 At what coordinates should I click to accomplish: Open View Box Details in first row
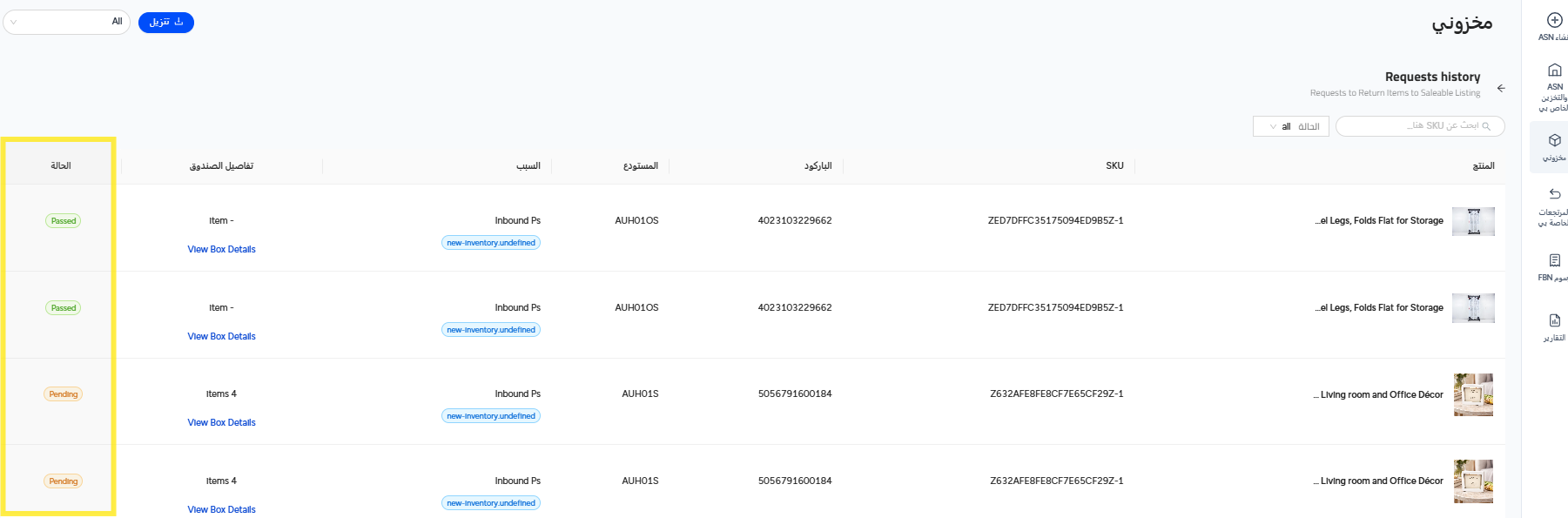221,250
